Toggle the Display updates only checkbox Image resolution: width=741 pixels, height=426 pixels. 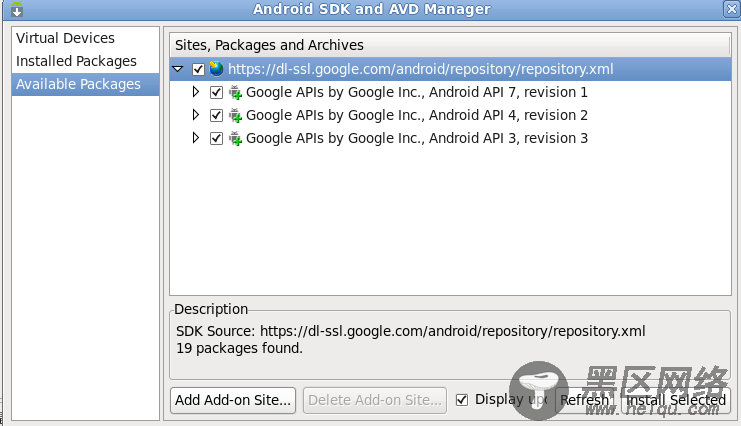462,400
